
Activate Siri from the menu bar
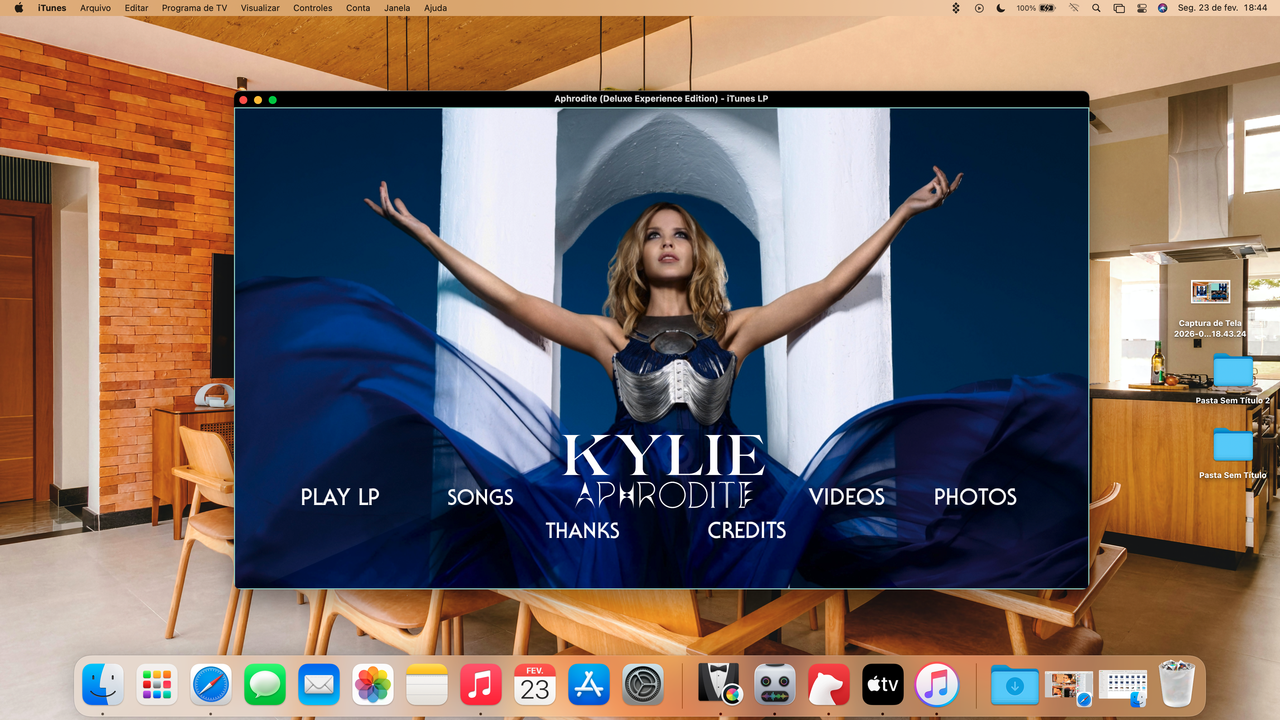1162,8
